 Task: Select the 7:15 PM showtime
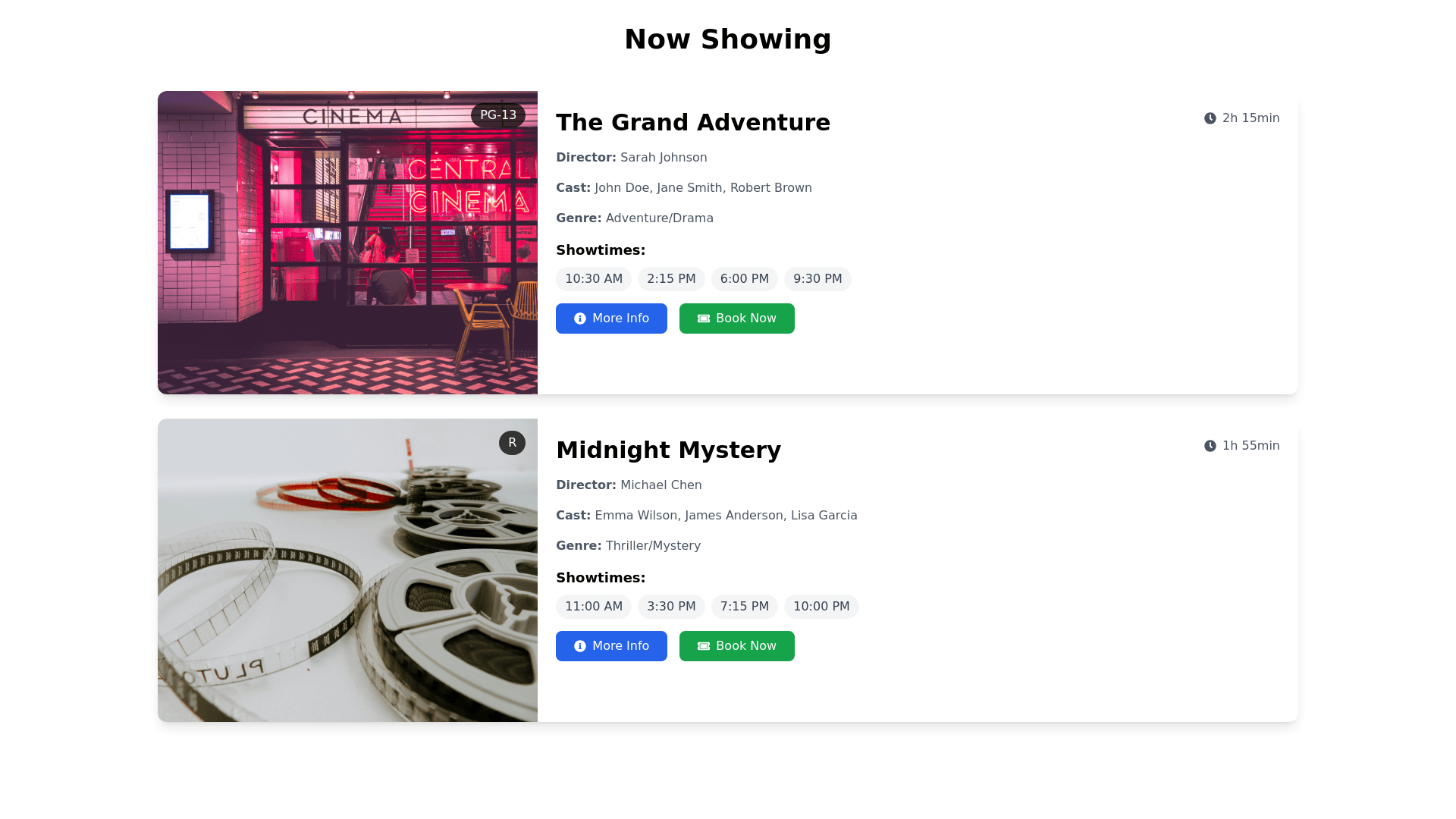coord(745,607)
